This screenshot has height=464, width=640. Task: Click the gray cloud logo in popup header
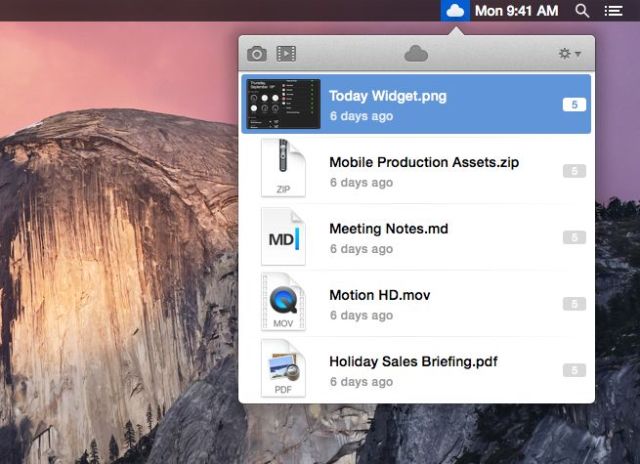pyautogui.click(x=416, y=53)
